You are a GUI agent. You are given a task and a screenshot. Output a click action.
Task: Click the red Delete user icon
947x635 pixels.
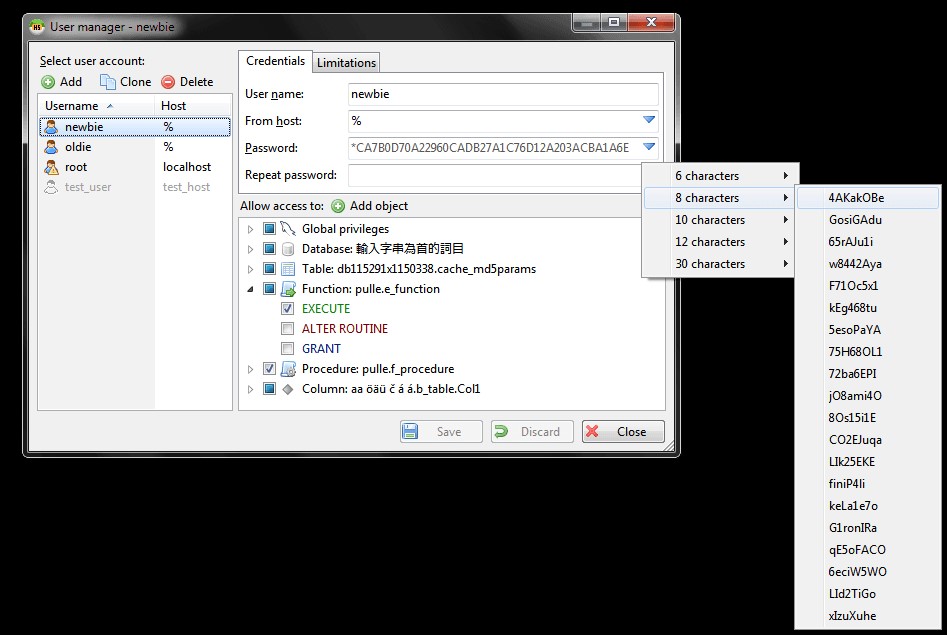(168, 82)
